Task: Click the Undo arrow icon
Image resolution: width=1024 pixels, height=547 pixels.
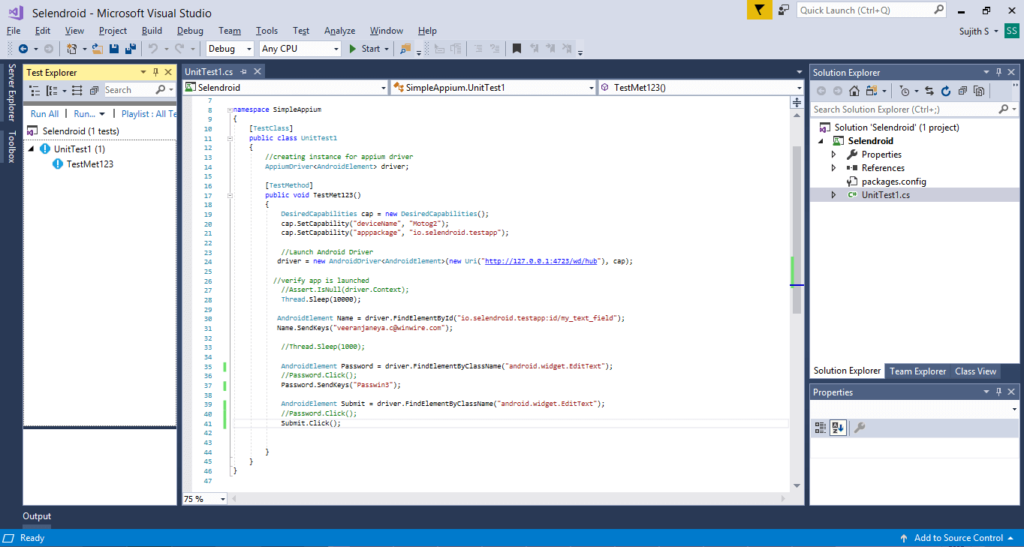Action: point(153,49)
